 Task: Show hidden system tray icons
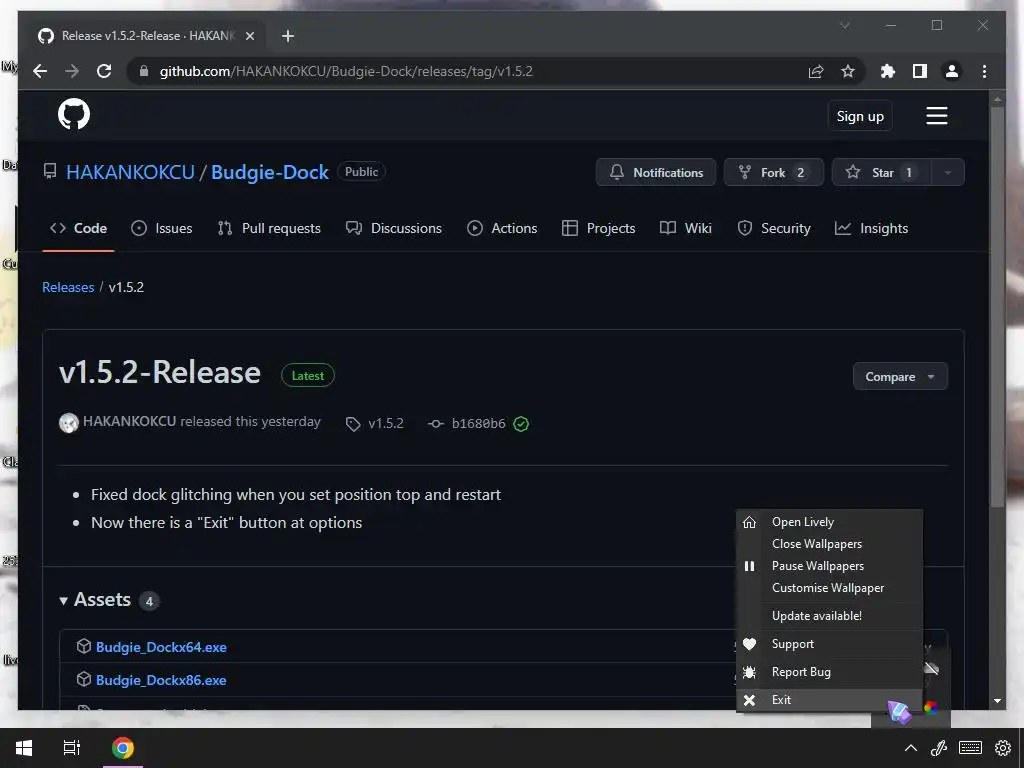pos(910,748)
